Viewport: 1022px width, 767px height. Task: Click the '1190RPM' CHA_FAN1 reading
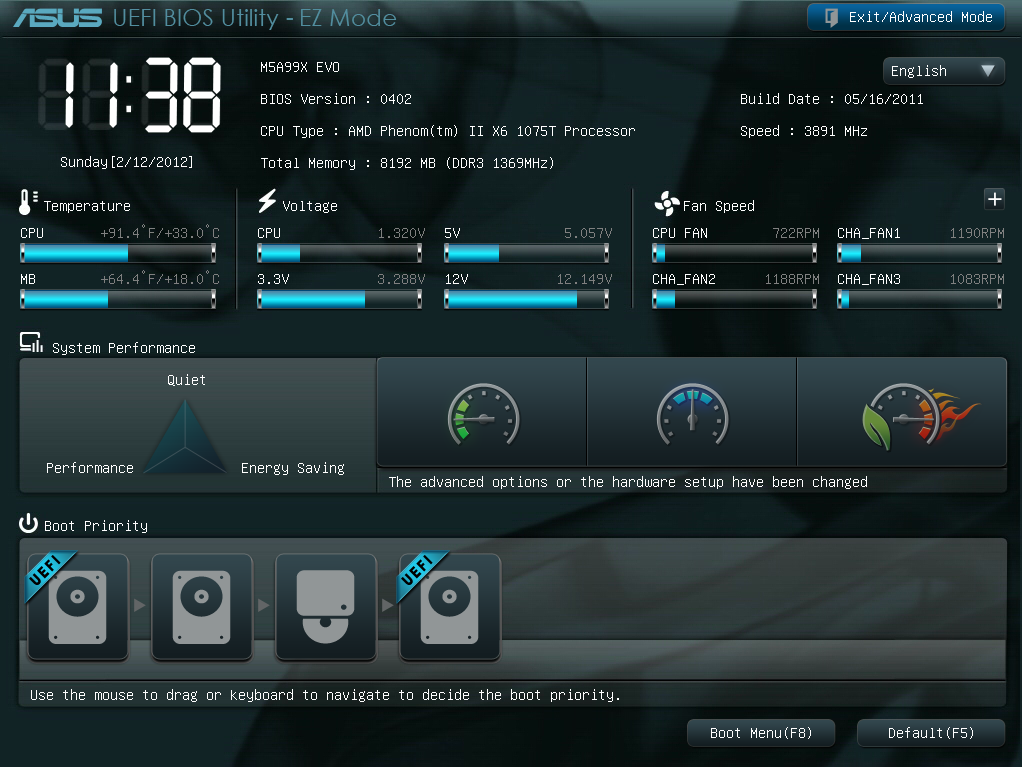976,233
